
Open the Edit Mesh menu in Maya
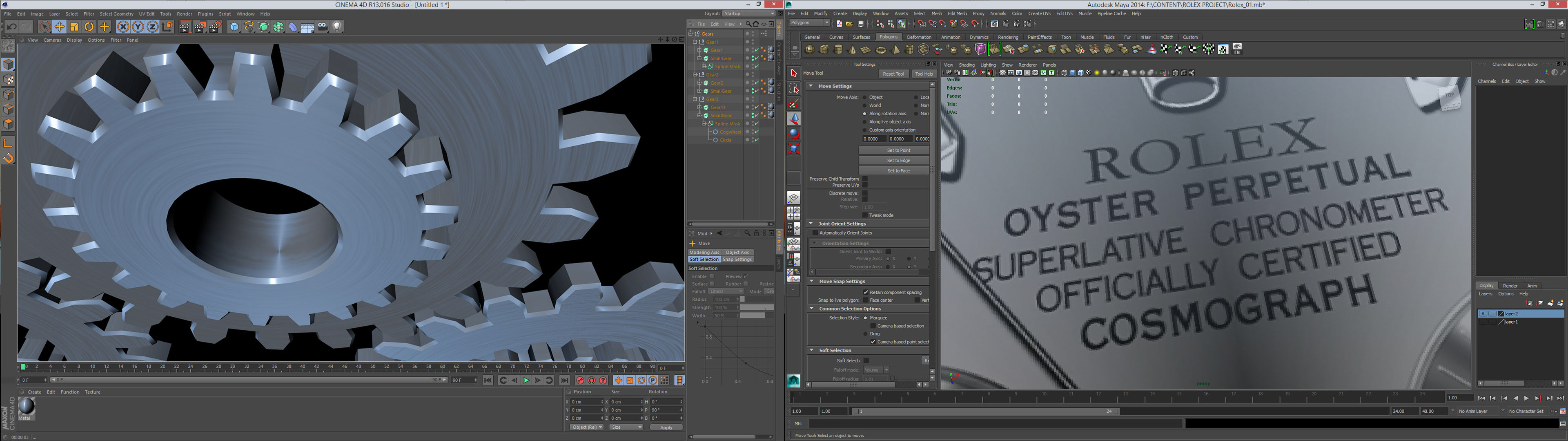point(957,13)
